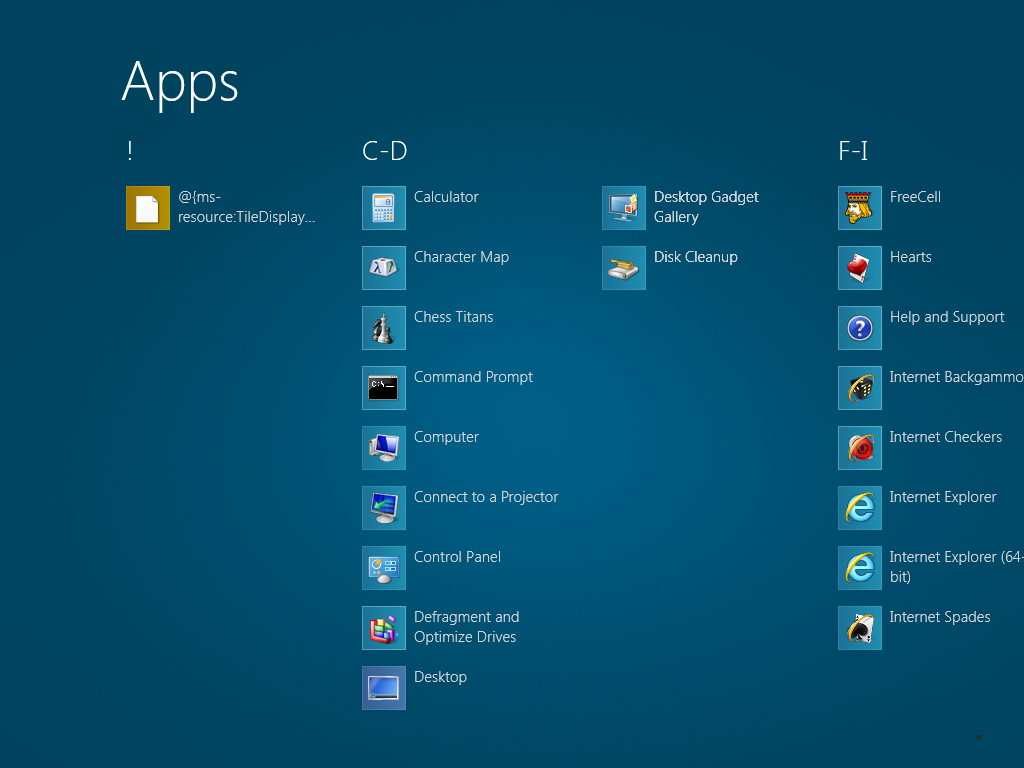This screenshot has width=1024, height=768.
Task: Open the Internet Checkers icon
Action: (x=859, y=448)
